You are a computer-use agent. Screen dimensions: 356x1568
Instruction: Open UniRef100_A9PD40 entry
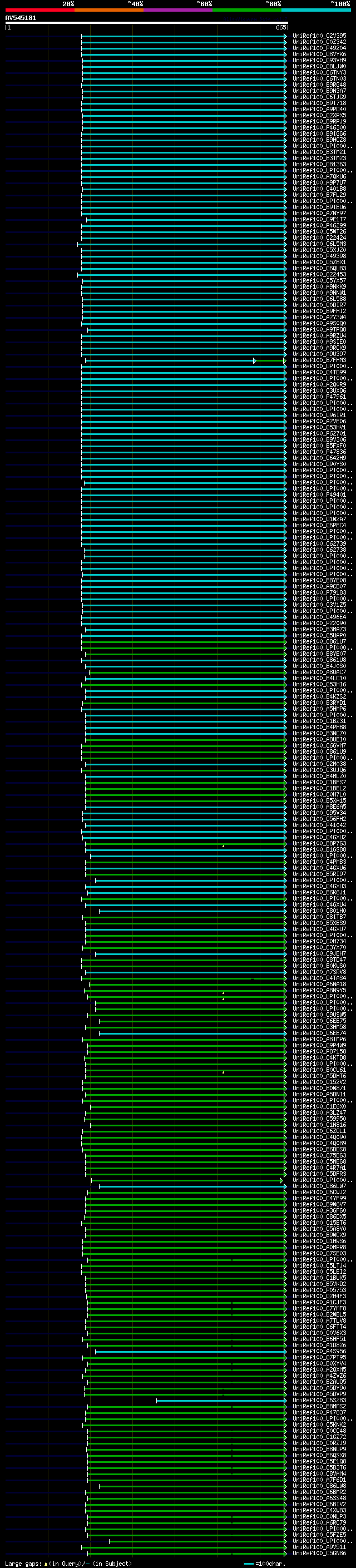tap(319, 110)
